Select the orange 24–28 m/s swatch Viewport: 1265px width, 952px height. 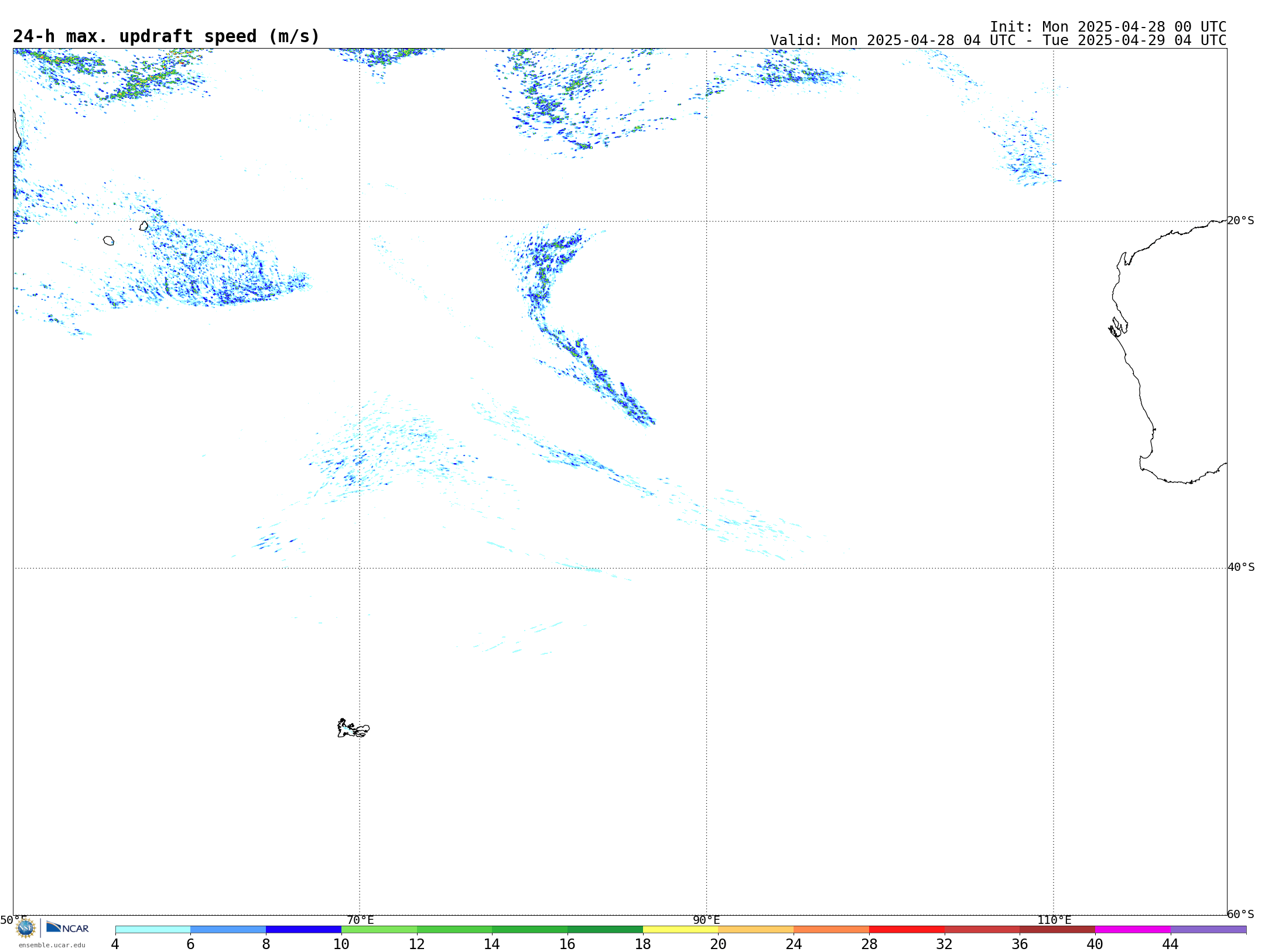[832, 930]
